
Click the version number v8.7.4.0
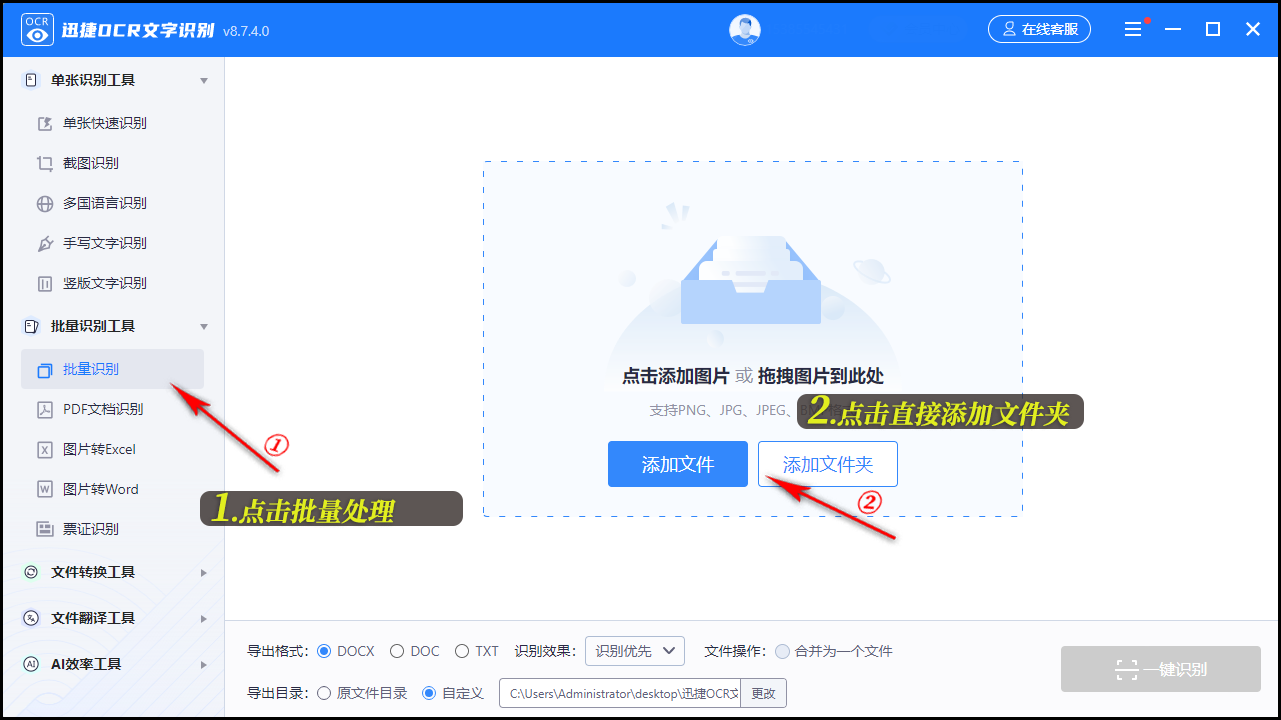(x=246, y=31)
